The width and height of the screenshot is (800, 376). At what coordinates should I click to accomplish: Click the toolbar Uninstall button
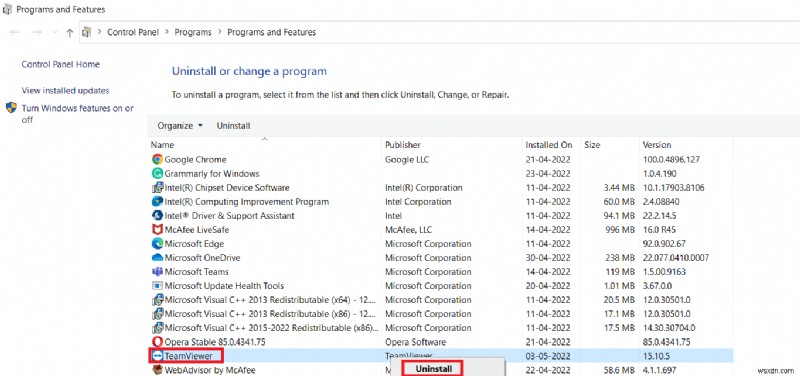point(234,126)
